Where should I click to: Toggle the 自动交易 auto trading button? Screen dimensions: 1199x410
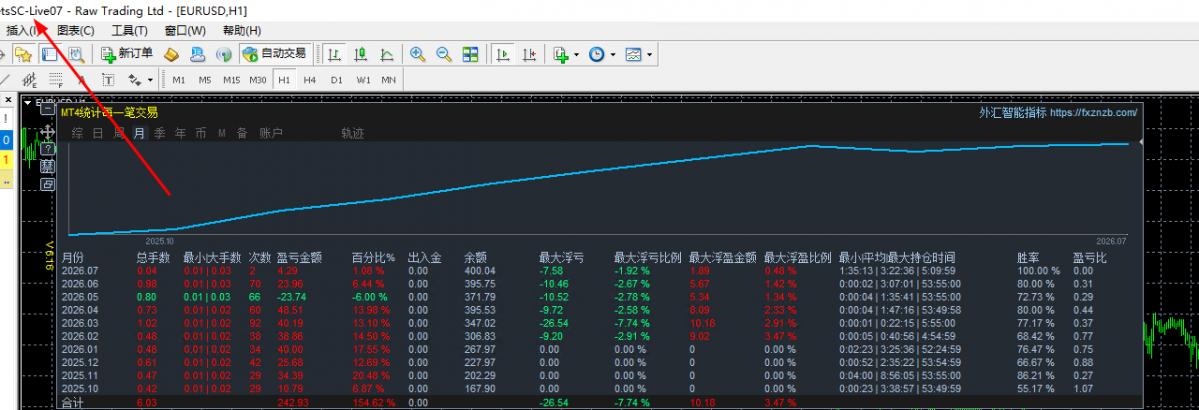[275, 54]
